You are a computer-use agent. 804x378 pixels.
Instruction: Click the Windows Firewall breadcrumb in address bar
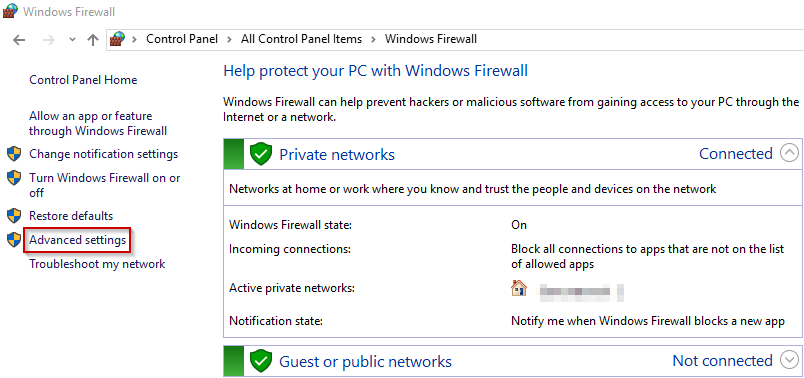pos(431,39)
